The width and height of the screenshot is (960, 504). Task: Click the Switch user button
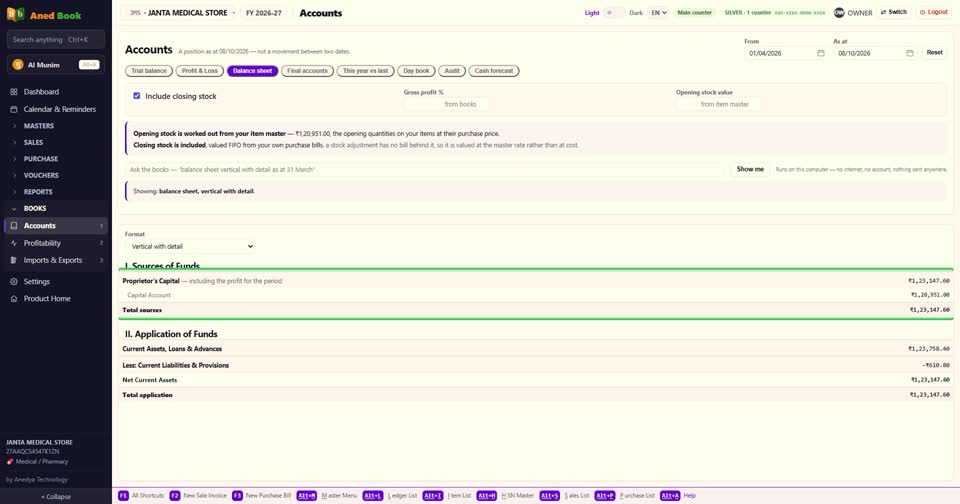tap(893, 12)
